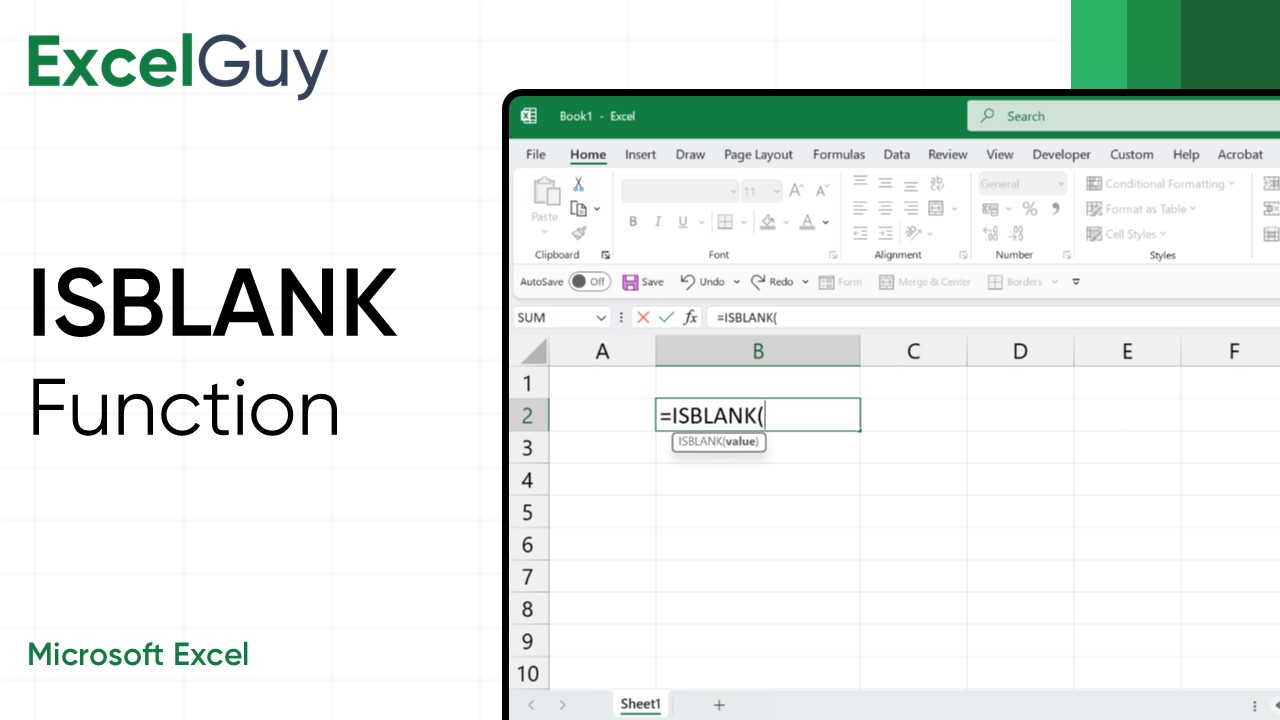The image size is (1280, 720).
Task: Switch to the Draw tab
Action: [690, 155]
